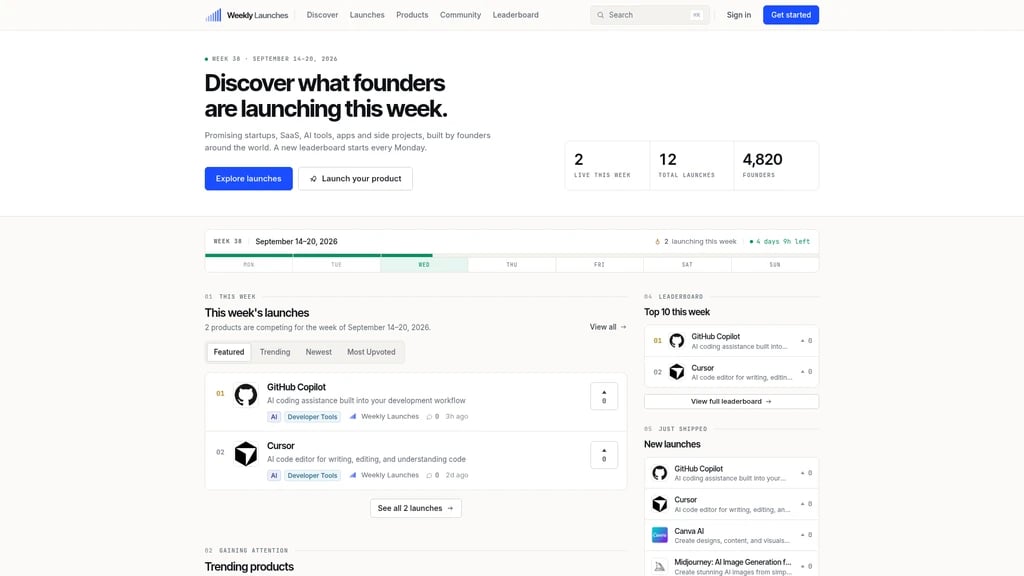Click the Launch your product button

point(355,179)
